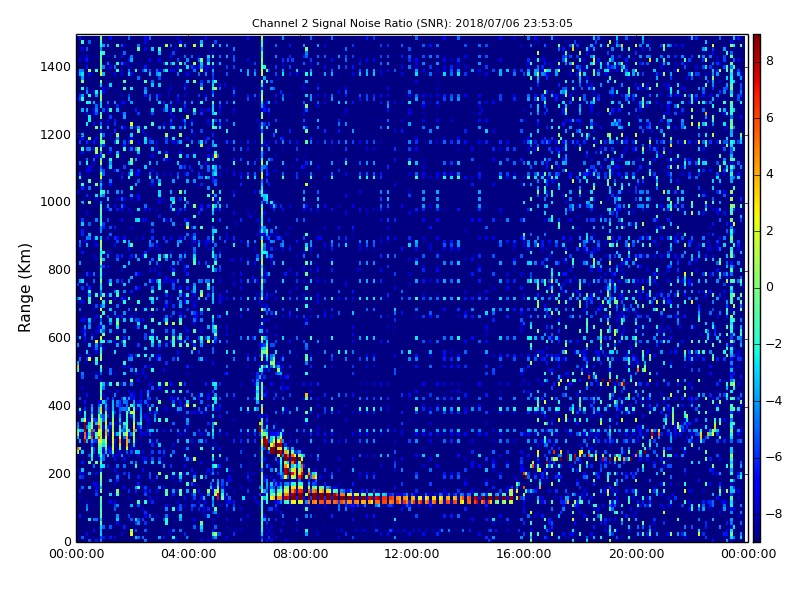Click the 0 range tick label
Screen dimensions: 800x600
tap(67, 541)
